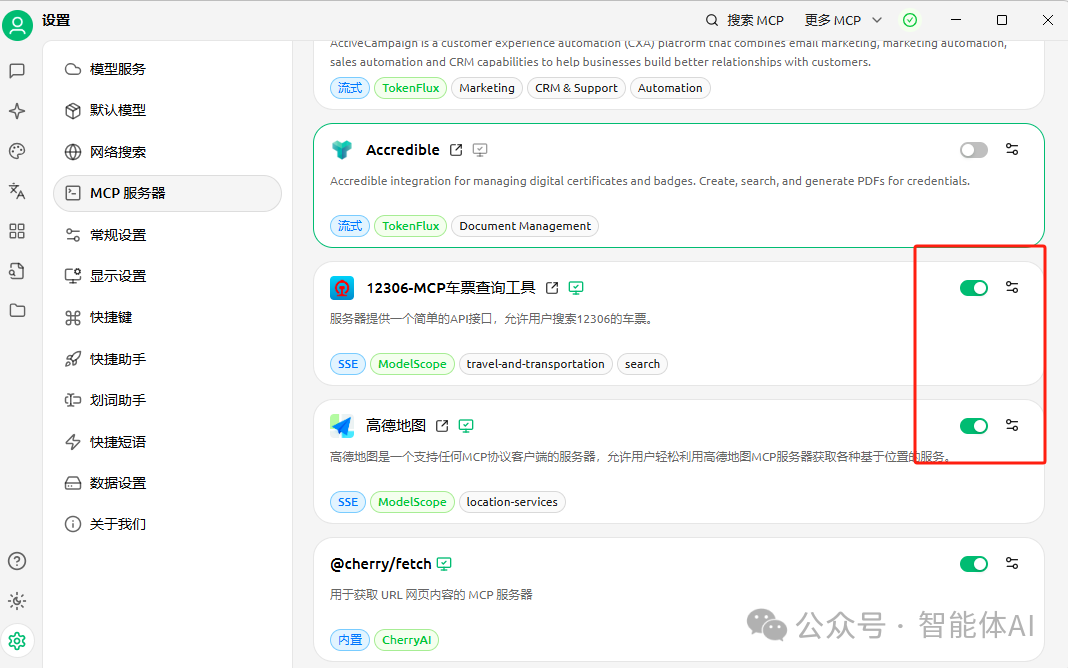Viewport: 1068px width, 668px height.
Task: Select 显示设置 settings item
Action: pyautogui.click(x=168, y=276)
